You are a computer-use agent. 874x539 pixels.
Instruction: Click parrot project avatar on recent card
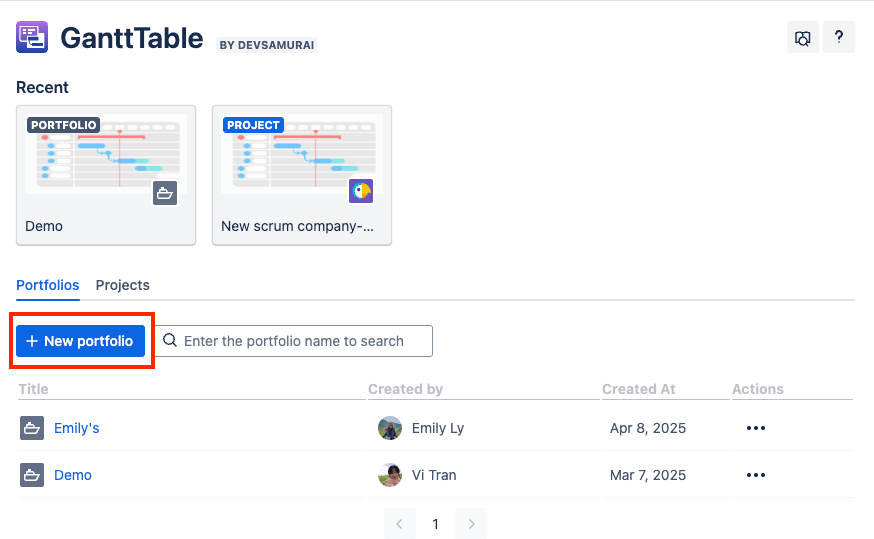[361, 191]
